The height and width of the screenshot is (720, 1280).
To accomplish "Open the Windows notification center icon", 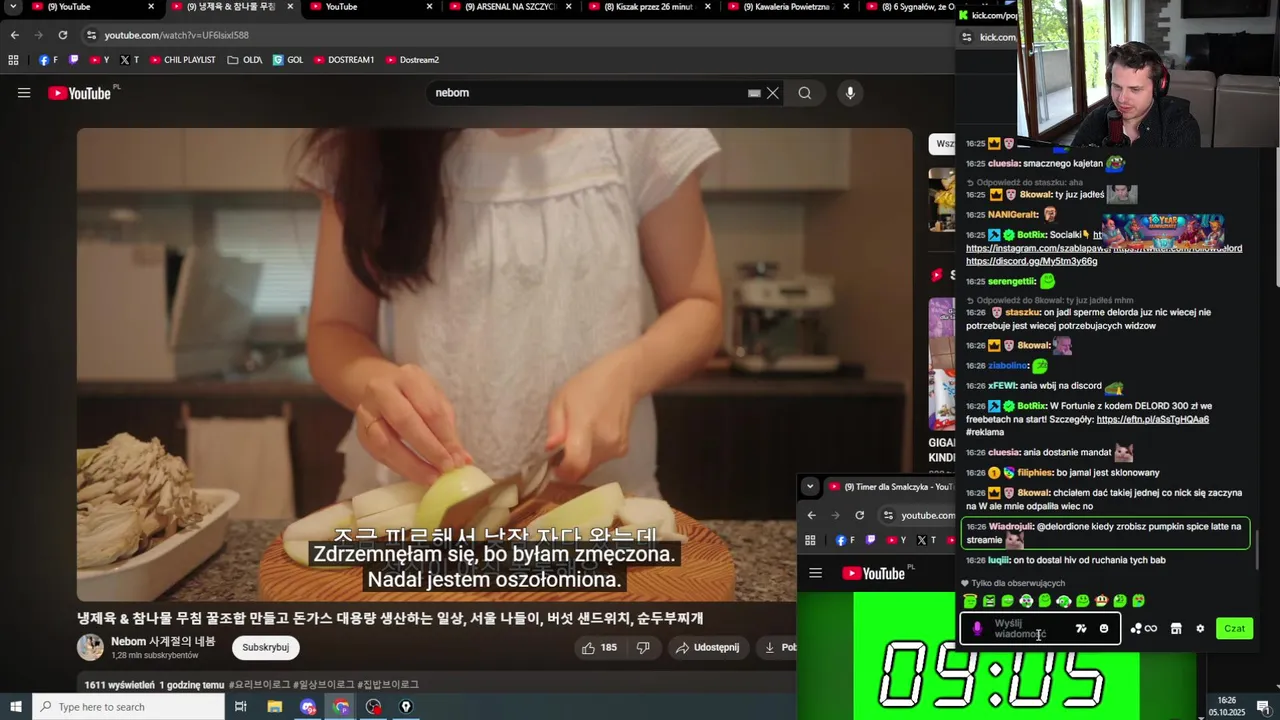I will click(1264, 707).
